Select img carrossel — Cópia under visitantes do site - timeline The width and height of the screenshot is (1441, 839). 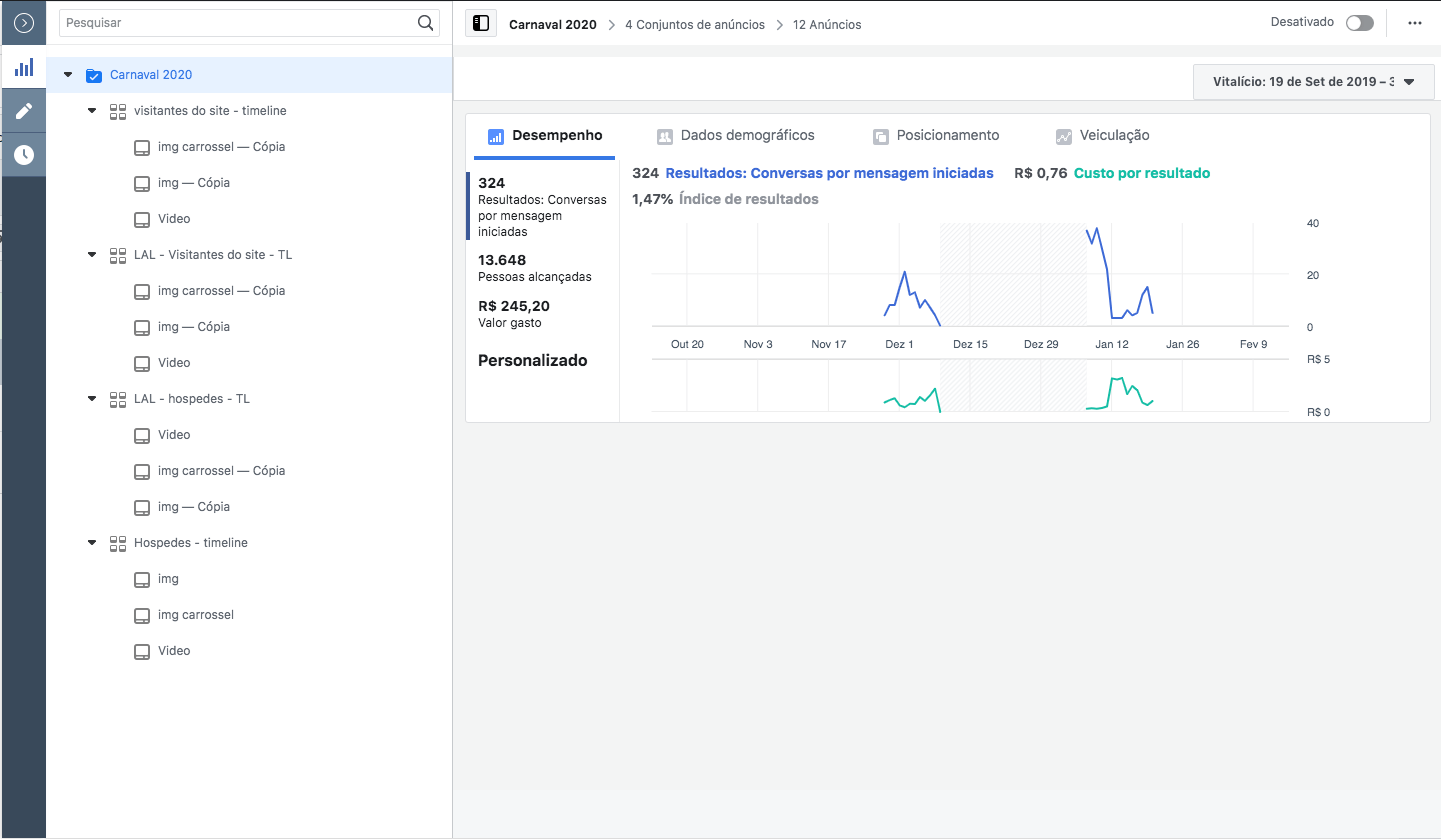221,147
